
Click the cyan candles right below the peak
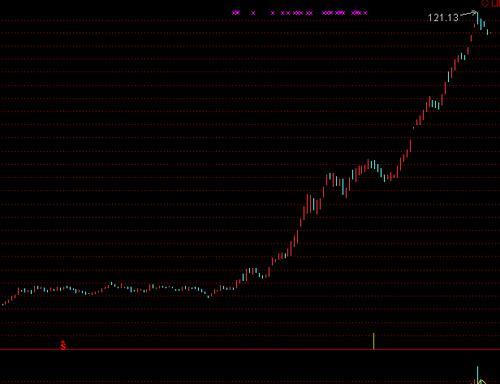[x=482, y=24]
